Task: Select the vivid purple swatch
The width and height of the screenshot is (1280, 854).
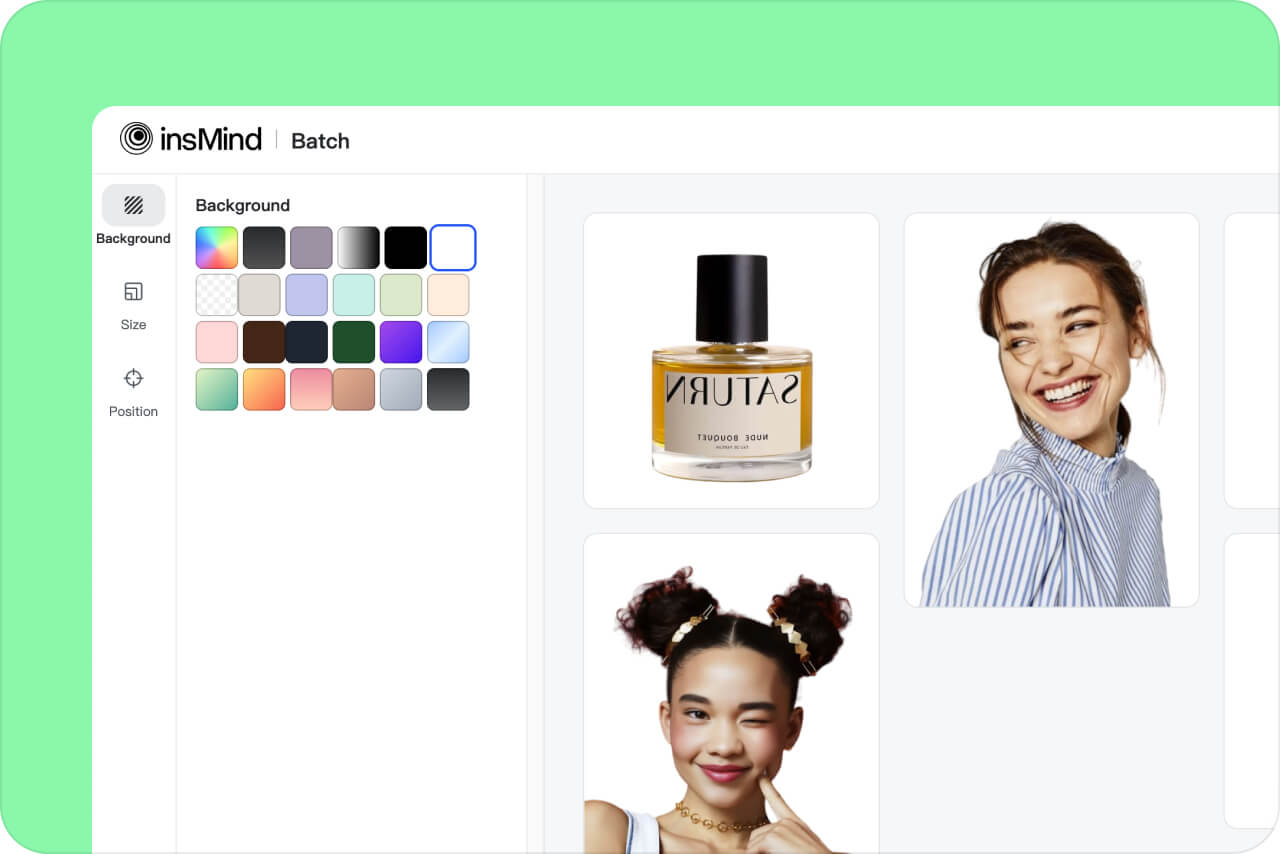Action: 400,342
